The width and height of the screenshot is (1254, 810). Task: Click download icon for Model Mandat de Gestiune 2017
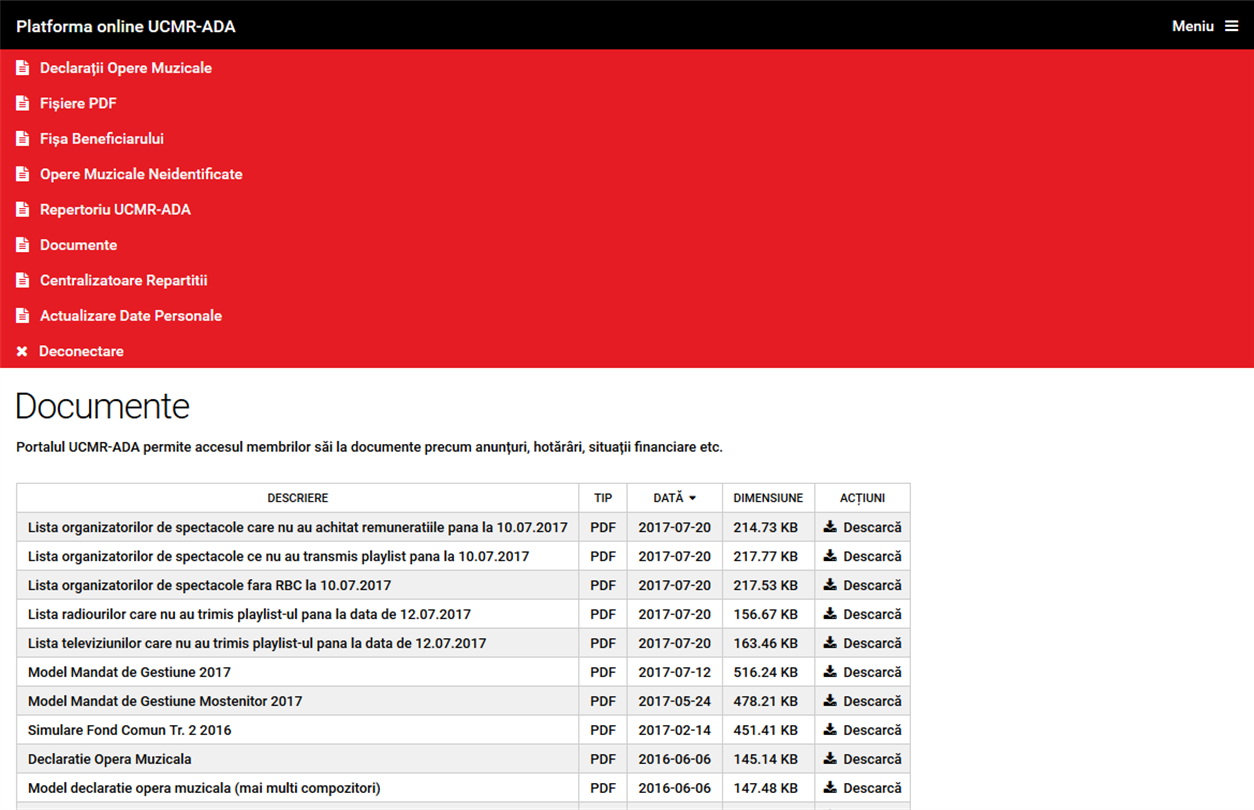coord(830,672)
